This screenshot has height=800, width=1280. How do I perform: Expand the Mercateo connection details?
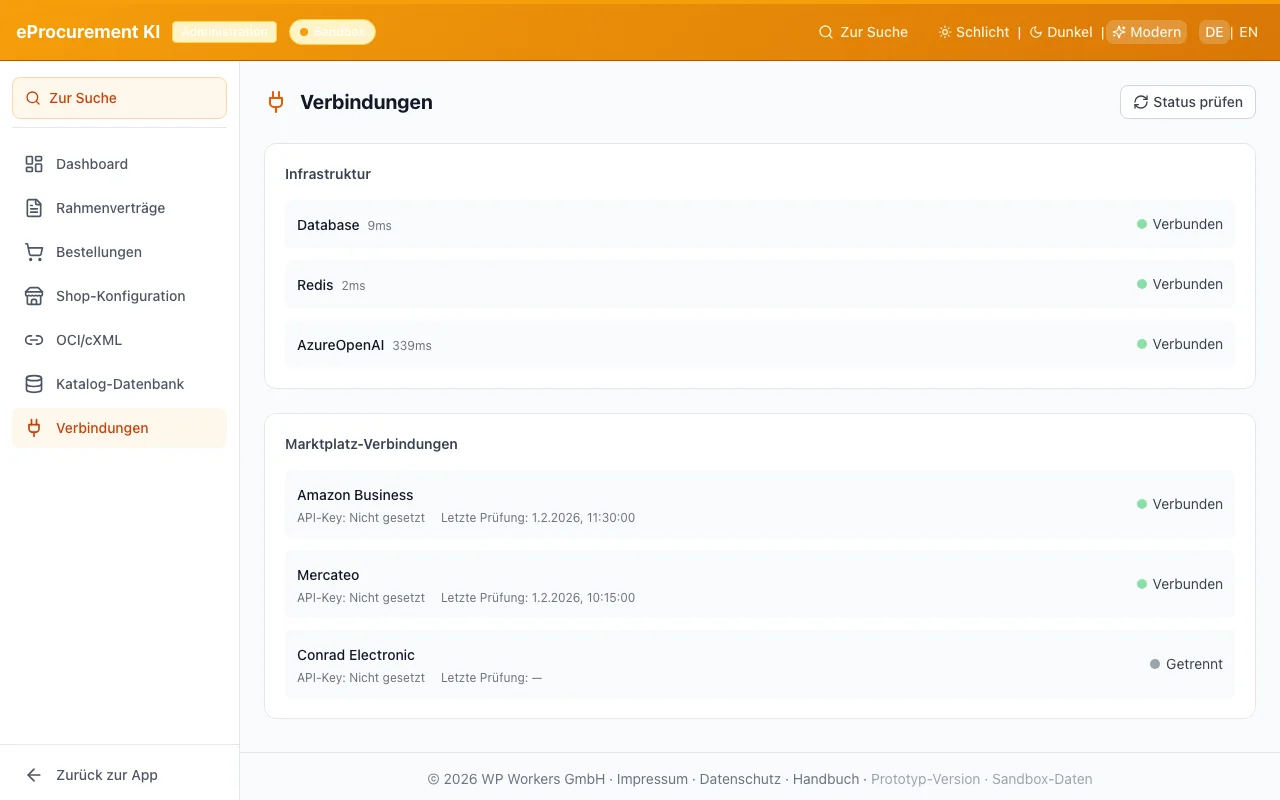click(x=760, y=584)
